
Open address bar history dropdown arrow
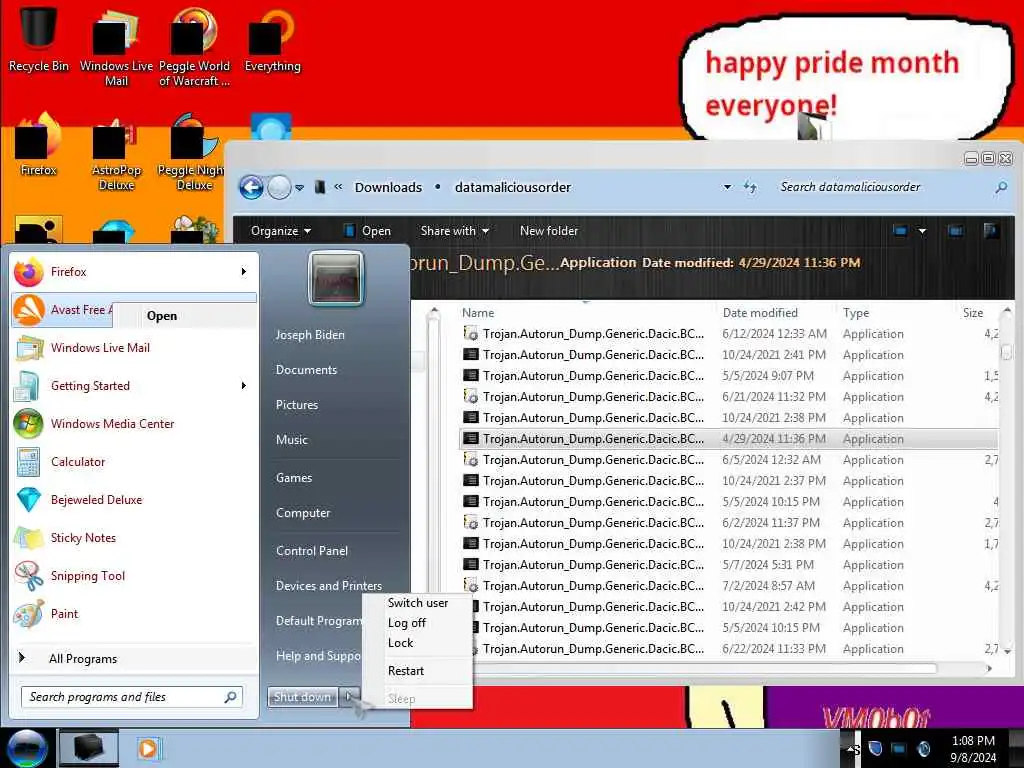[727, 187]
